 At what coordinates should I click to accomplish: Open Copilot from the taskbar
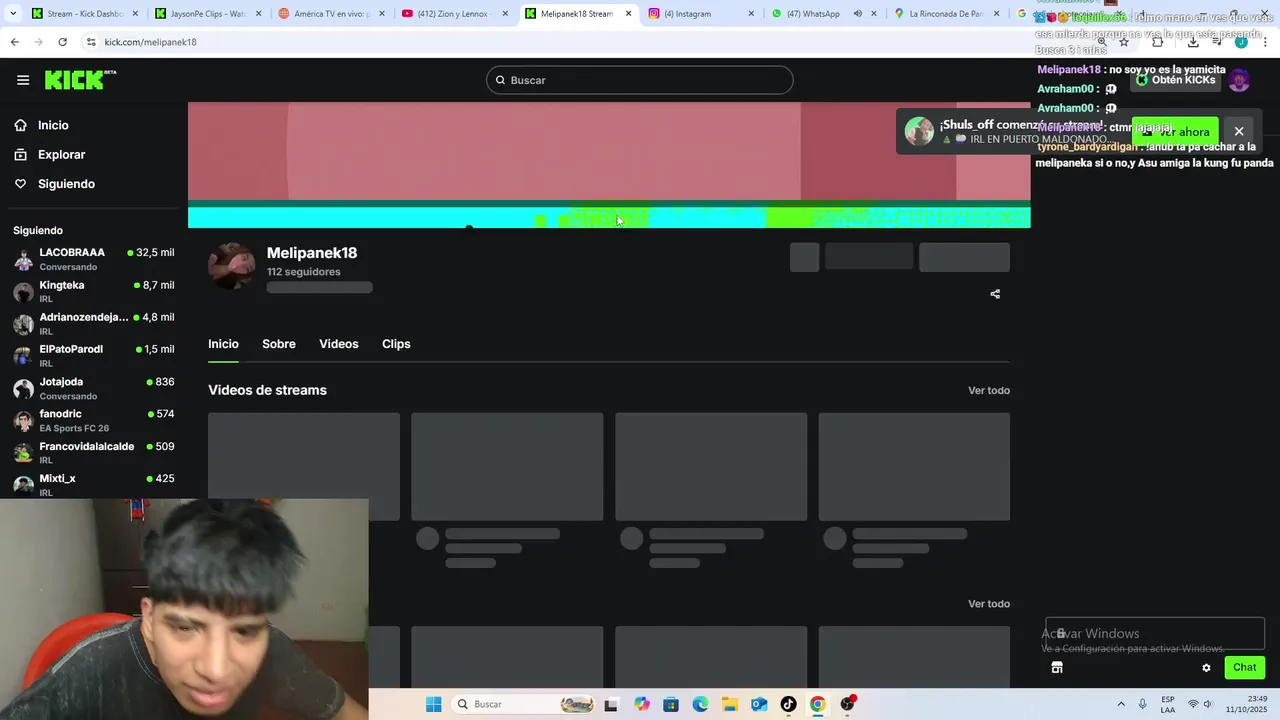click(x=642, y=704)
